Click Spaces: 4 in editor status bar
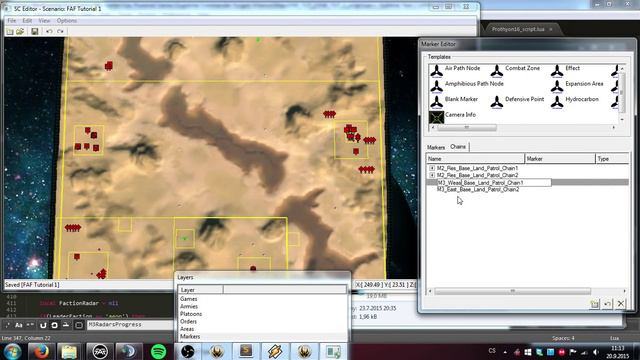 click(x=563, y=338)
